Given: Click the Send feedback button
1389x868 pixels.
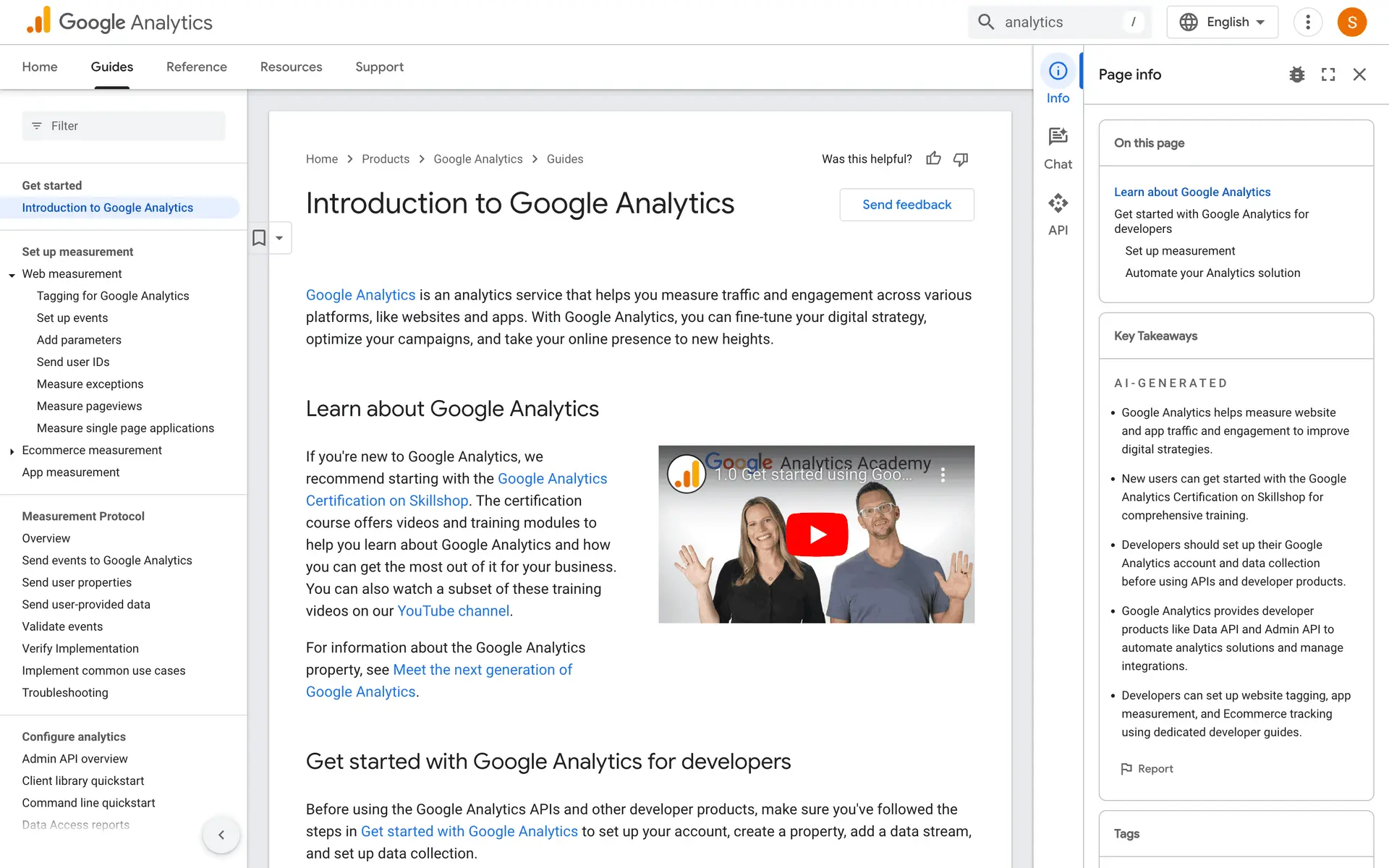Looking at the screenshot, I should (906, 205).
